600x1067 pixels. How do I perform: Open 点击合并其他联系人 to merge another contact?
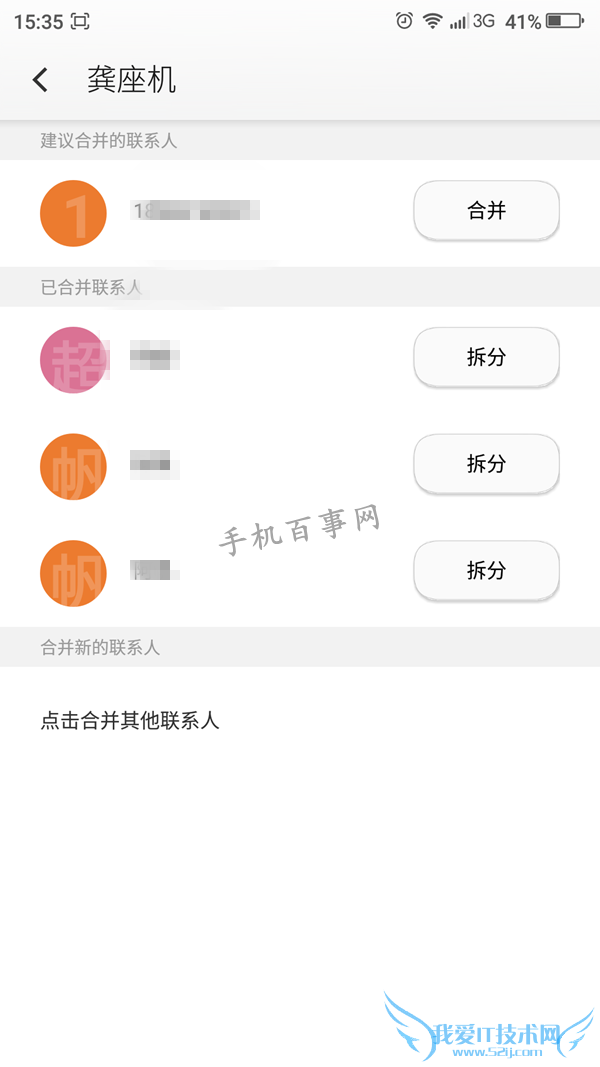(130, 720)
